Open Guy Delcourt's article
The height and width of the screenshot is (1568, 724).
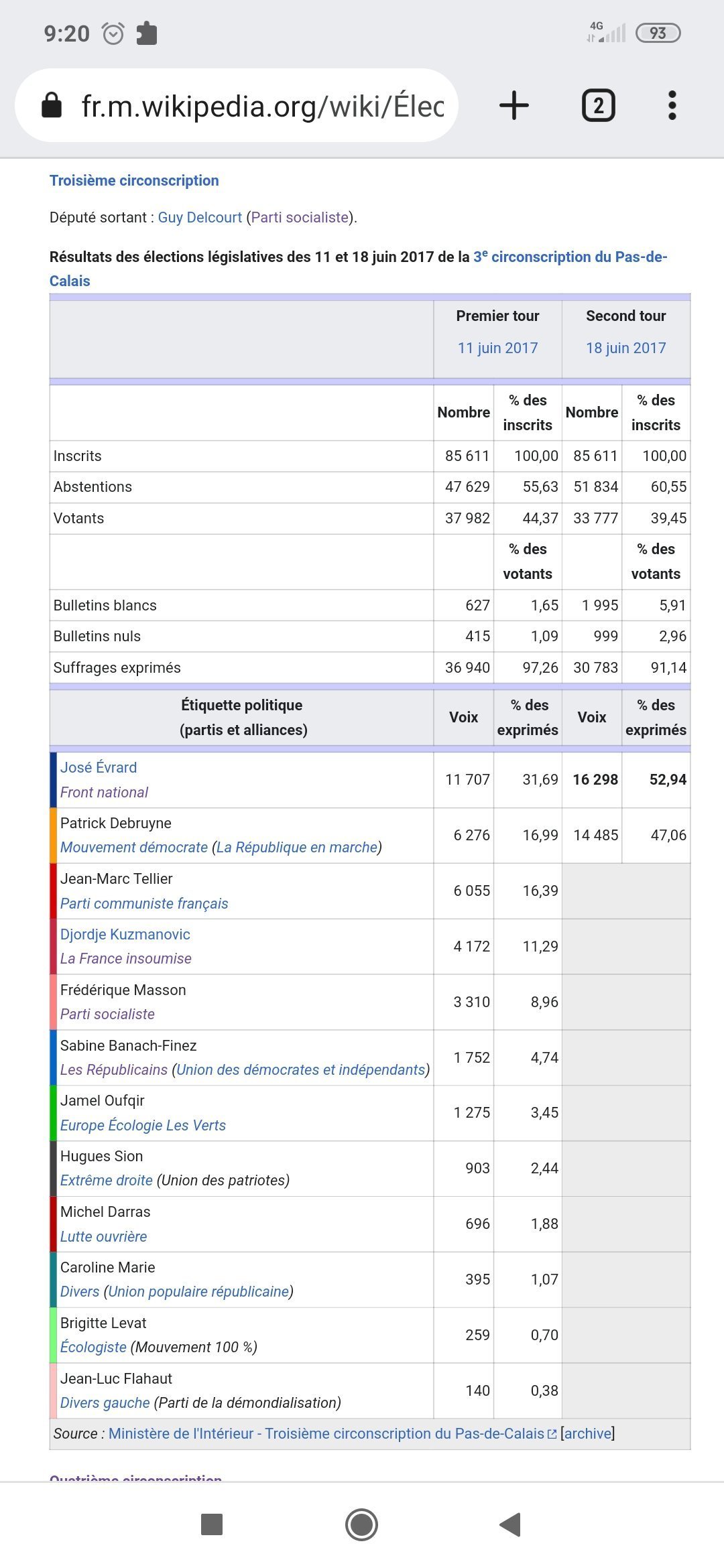(x=200, y=218)
